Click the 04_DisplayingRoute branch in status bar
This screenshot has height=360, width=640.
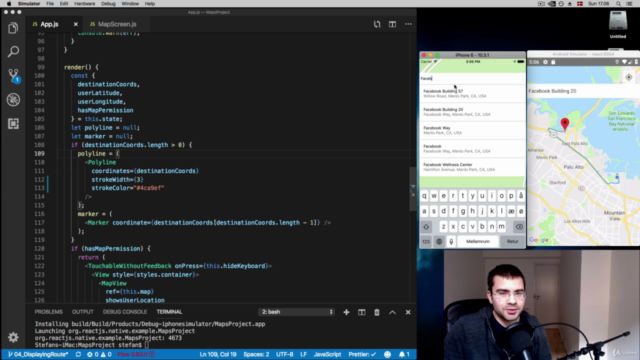[38, 354]
